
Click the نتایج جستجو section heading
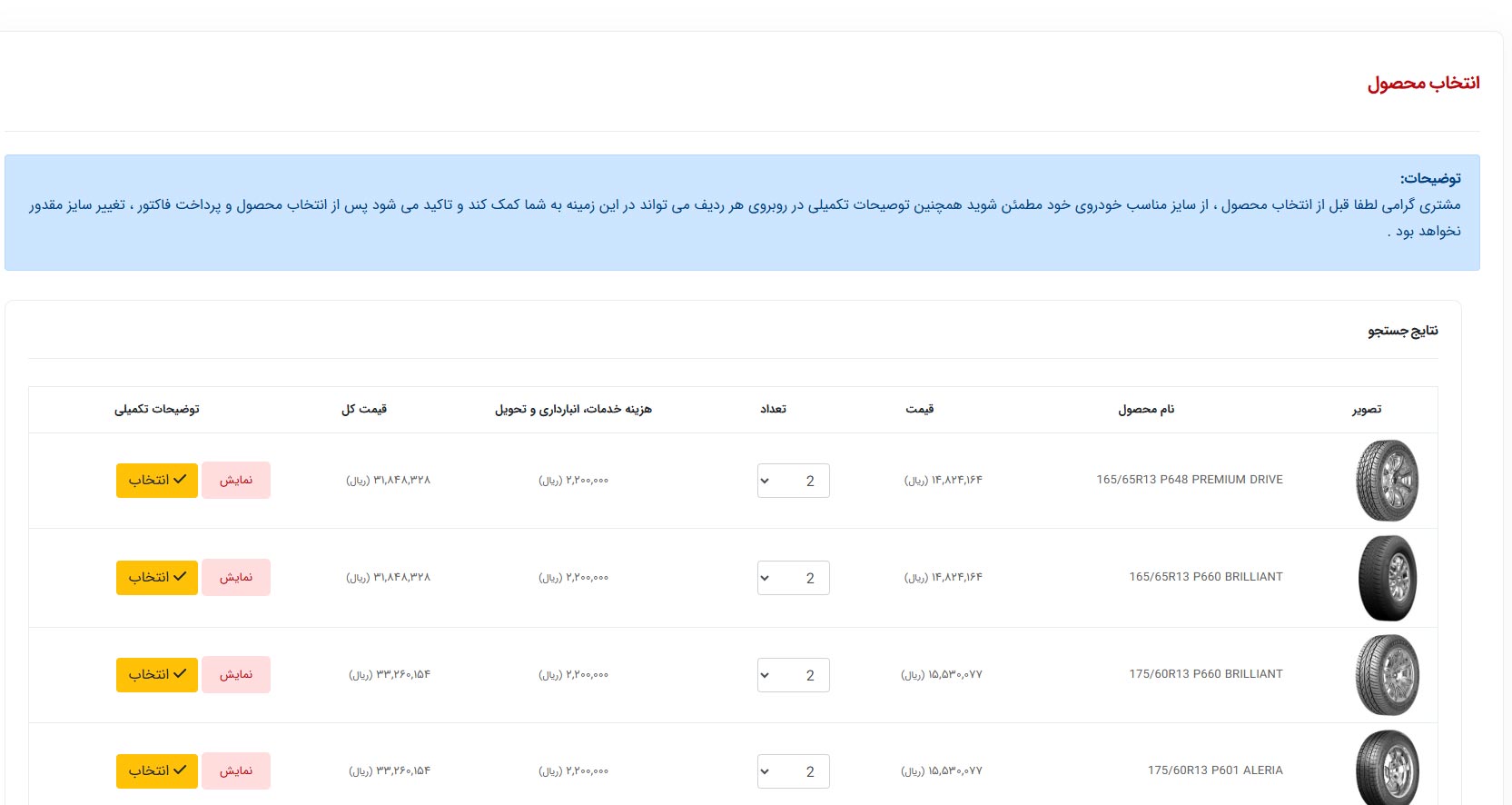point(1403,331)
